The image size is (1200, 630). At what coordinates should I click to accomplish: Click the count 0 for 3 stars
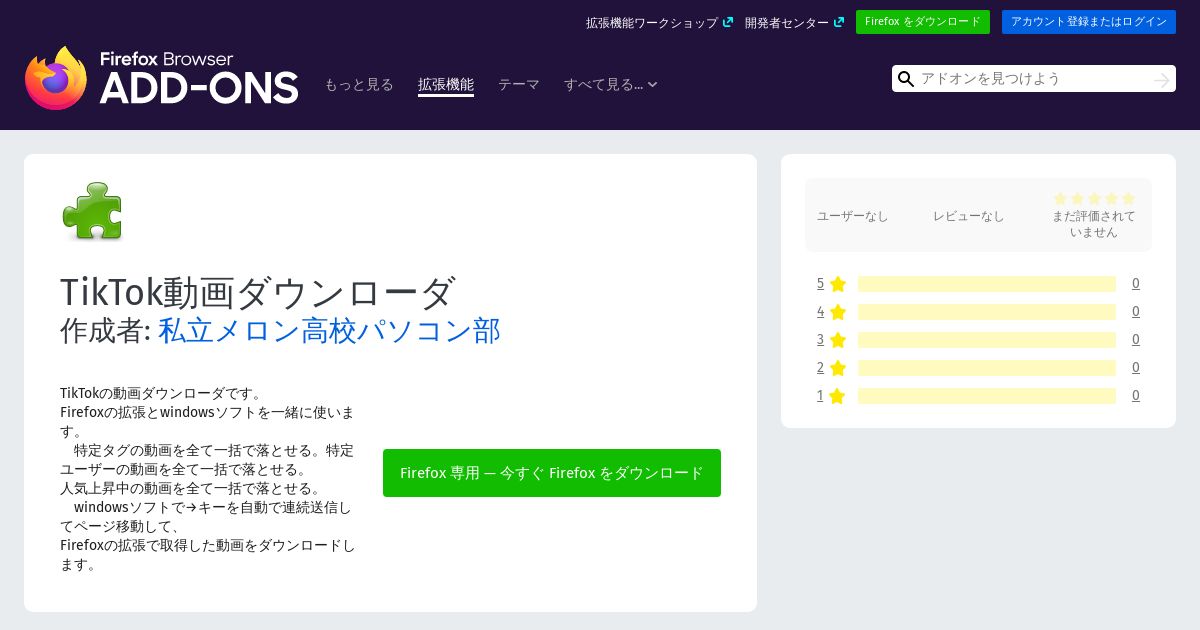(1136, 340)
